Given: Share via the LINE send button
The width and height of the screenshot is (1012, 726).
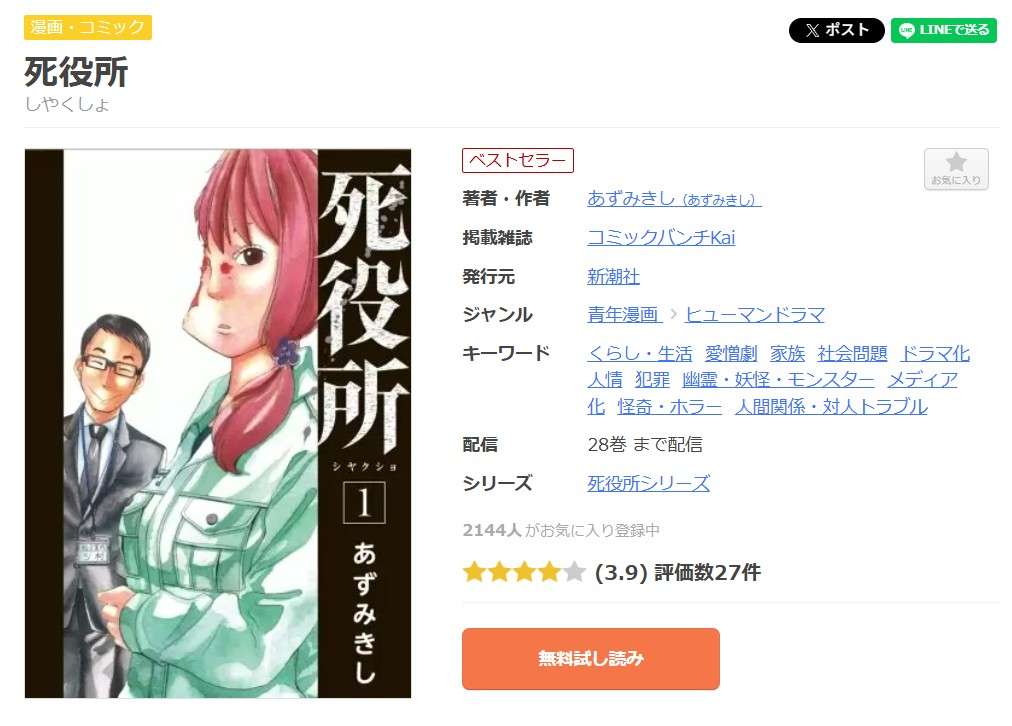Looking at the screenshot, I should pyautogui.click(x=944, y=30).
